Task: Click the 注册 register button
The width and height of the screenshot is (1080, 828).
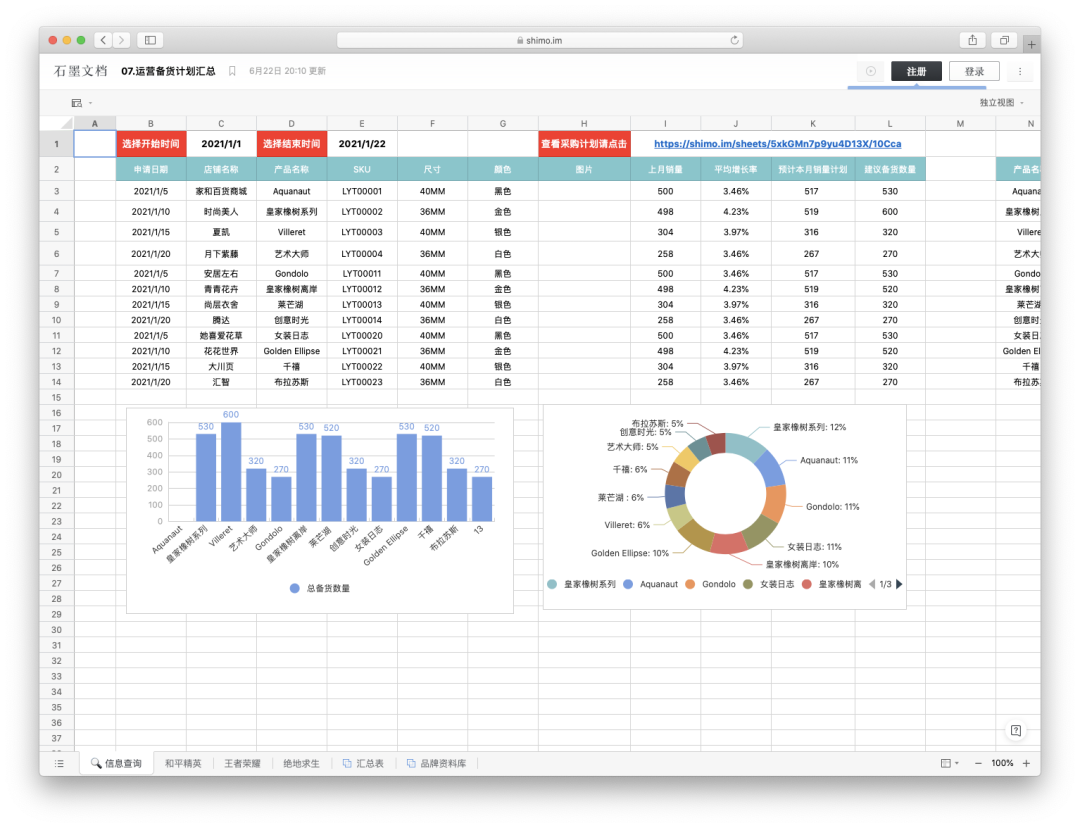Action: coord(916,71)
